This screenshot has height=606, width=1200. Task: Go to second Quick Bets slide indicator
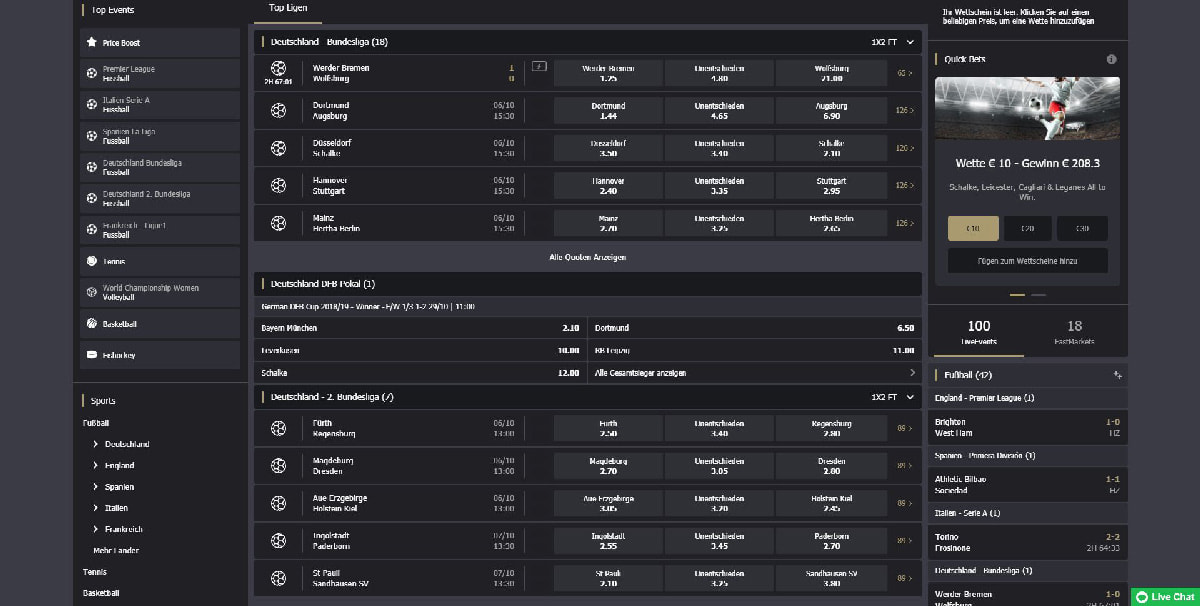[1039, 295]
